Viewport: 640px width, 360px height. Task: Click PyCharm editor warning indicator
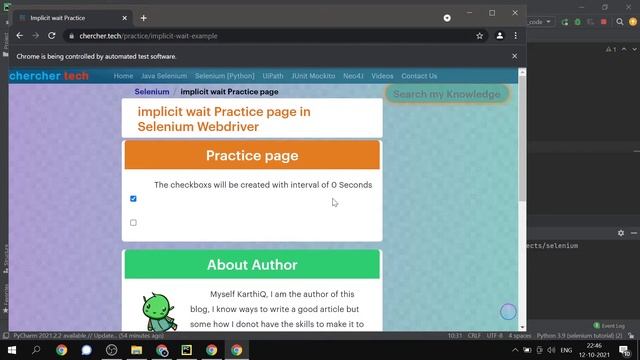coord(611,49)
